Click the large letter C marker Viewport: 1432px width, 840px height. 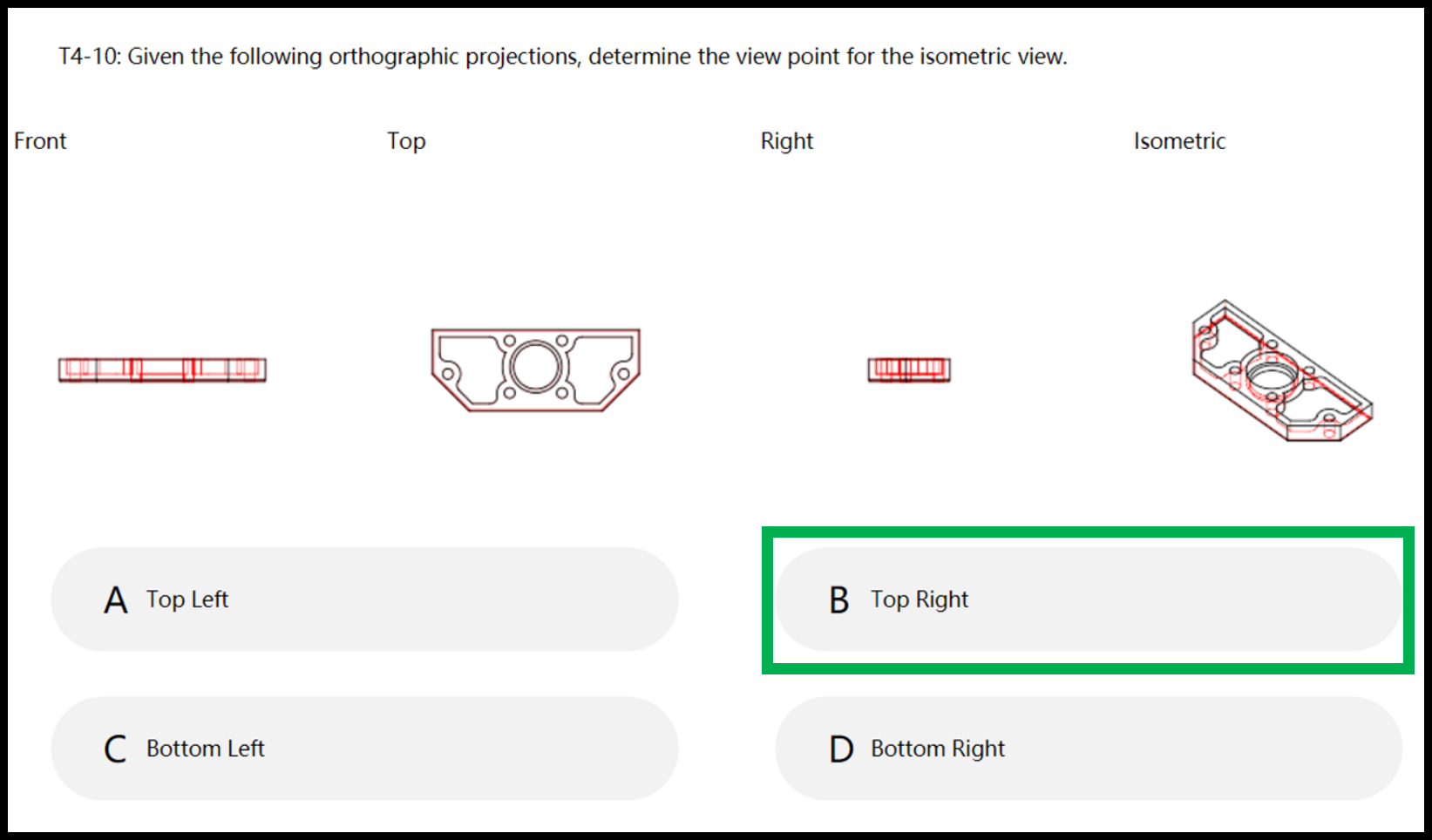click(115, 749)
